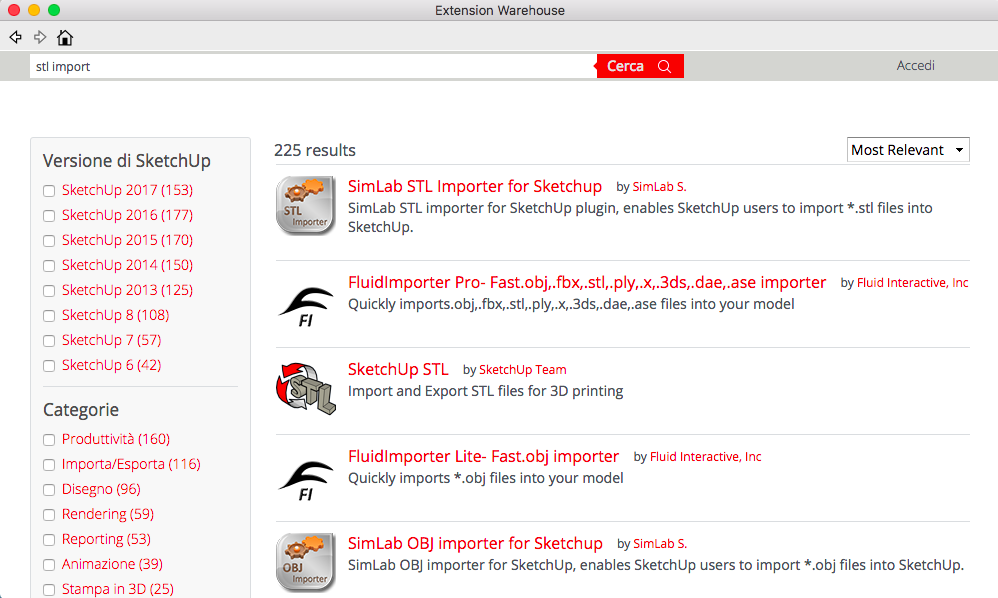Open the FluidImporter Pro extension title
Image resolution: width=998 pixels, height=598 pixels.
coord(587,282)
